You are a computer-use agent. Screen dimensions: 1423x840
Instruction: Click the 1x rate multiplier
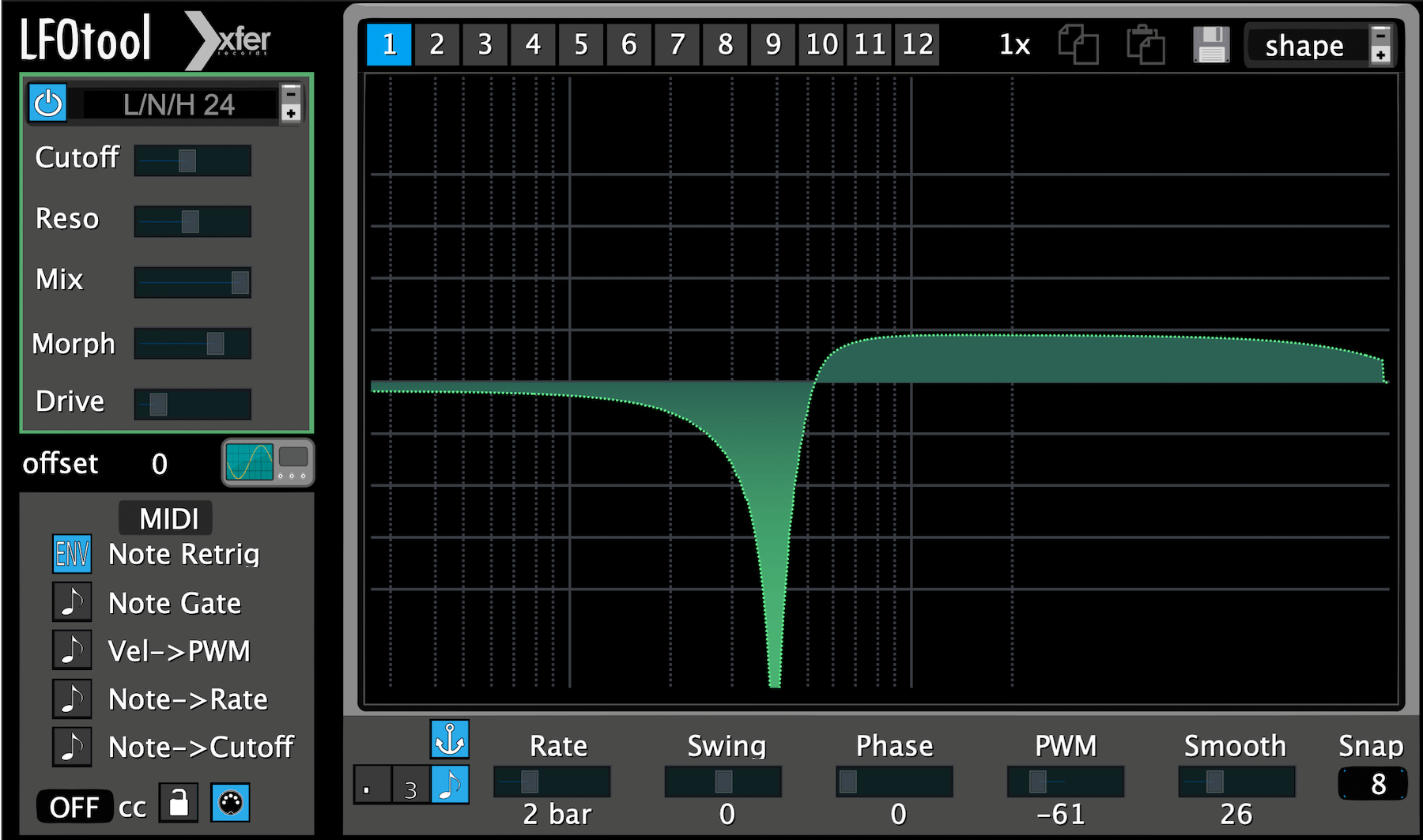tap(1014, 45)
